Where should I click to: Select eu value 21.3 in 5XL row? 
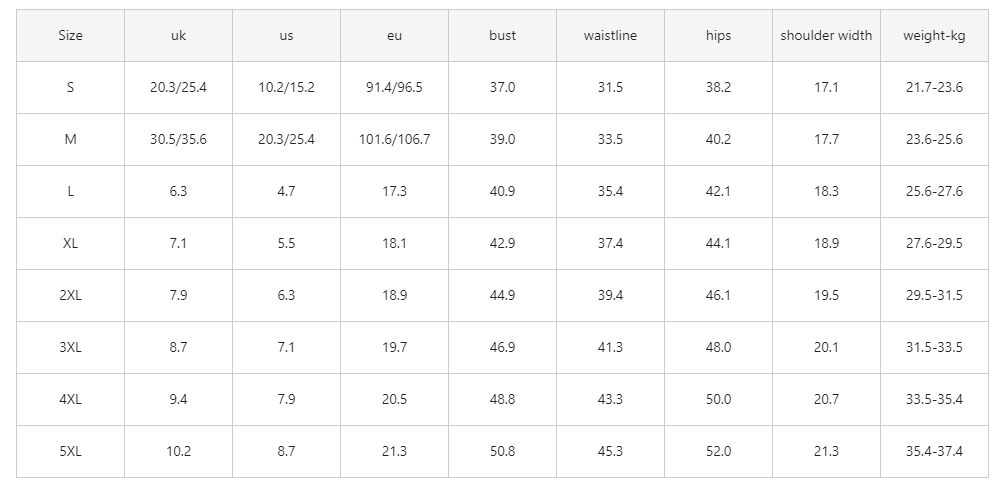pyautogui.click(x=395, y=452)
